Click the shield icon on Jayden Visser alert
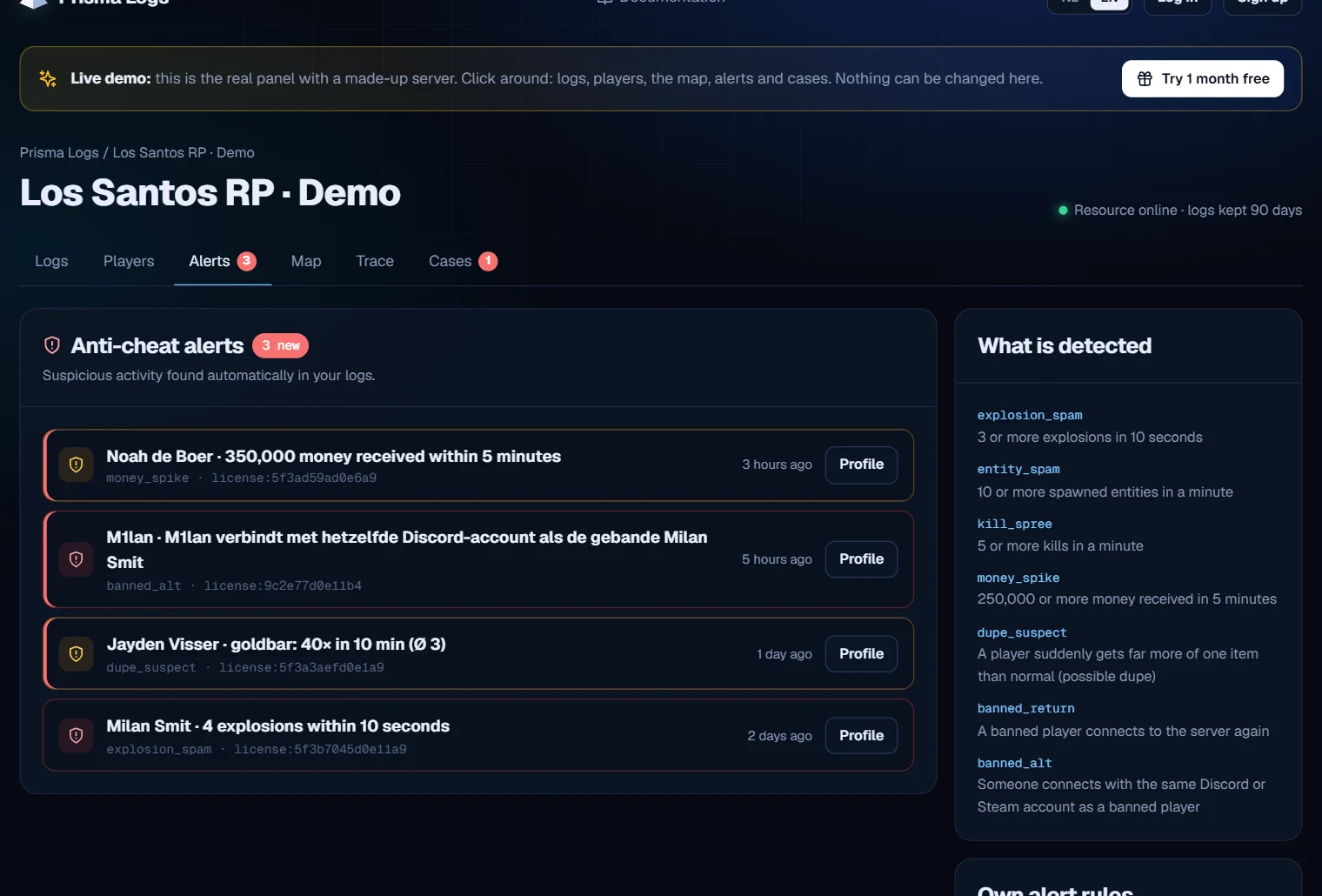This screenshot has height=896, width=1322. click(76, 653)
